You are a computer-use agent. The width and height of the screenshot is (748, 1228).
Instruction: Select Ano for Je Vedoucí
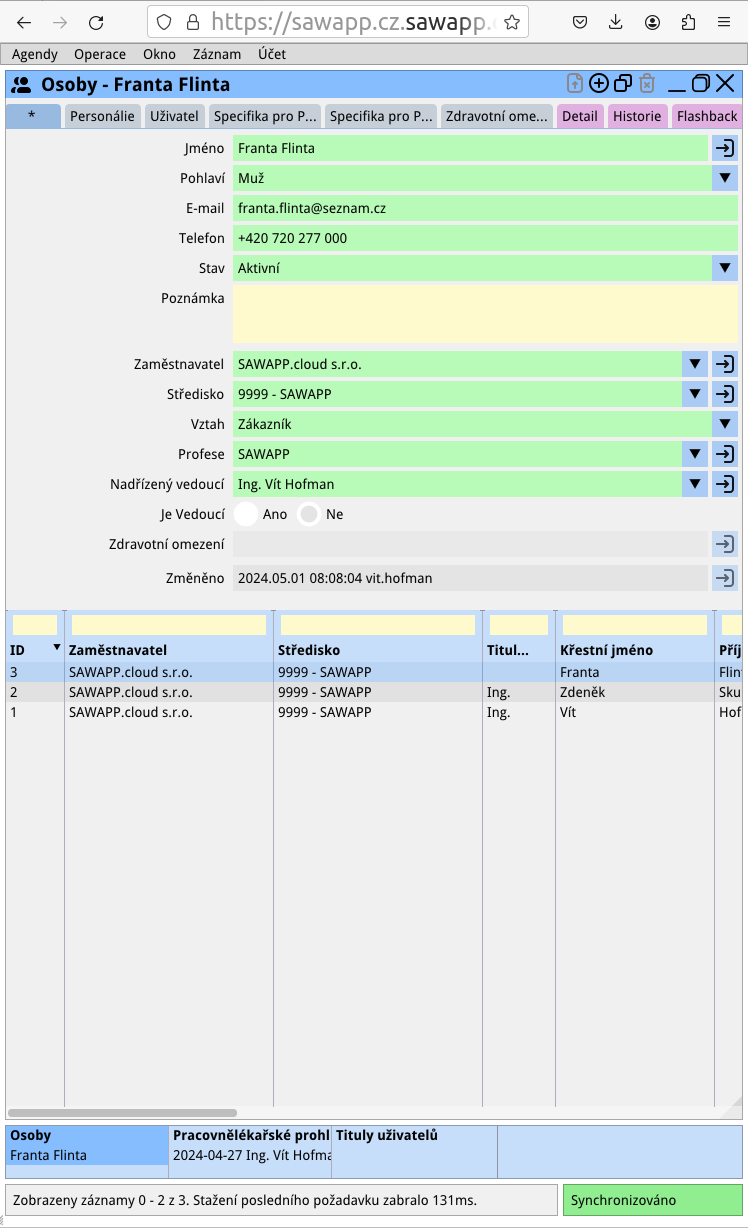pyautogui.click(x=246, y=514)
